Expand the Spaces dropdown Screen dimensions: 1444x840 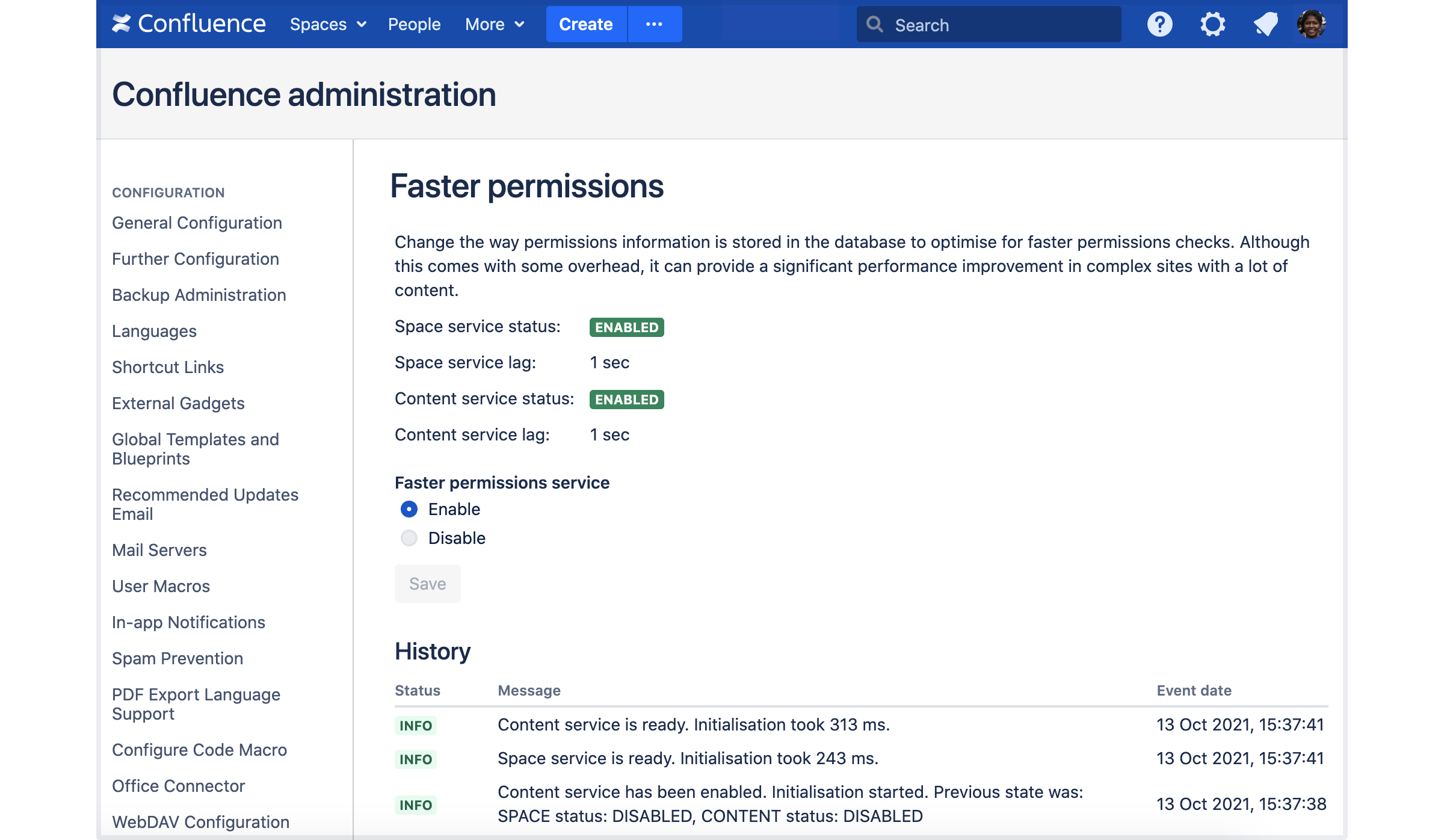click(x=328, y=24)
